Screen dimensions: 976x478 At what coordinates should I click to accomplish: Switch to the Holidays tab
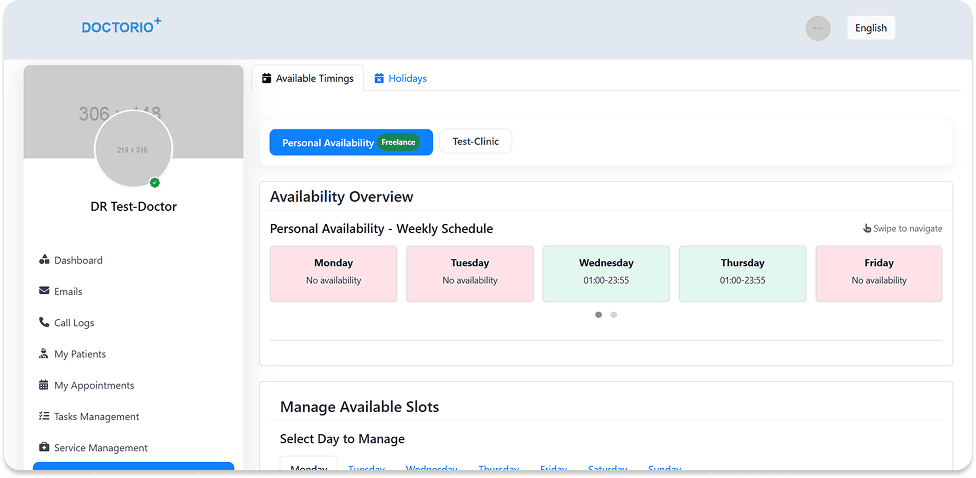point(400,78)
